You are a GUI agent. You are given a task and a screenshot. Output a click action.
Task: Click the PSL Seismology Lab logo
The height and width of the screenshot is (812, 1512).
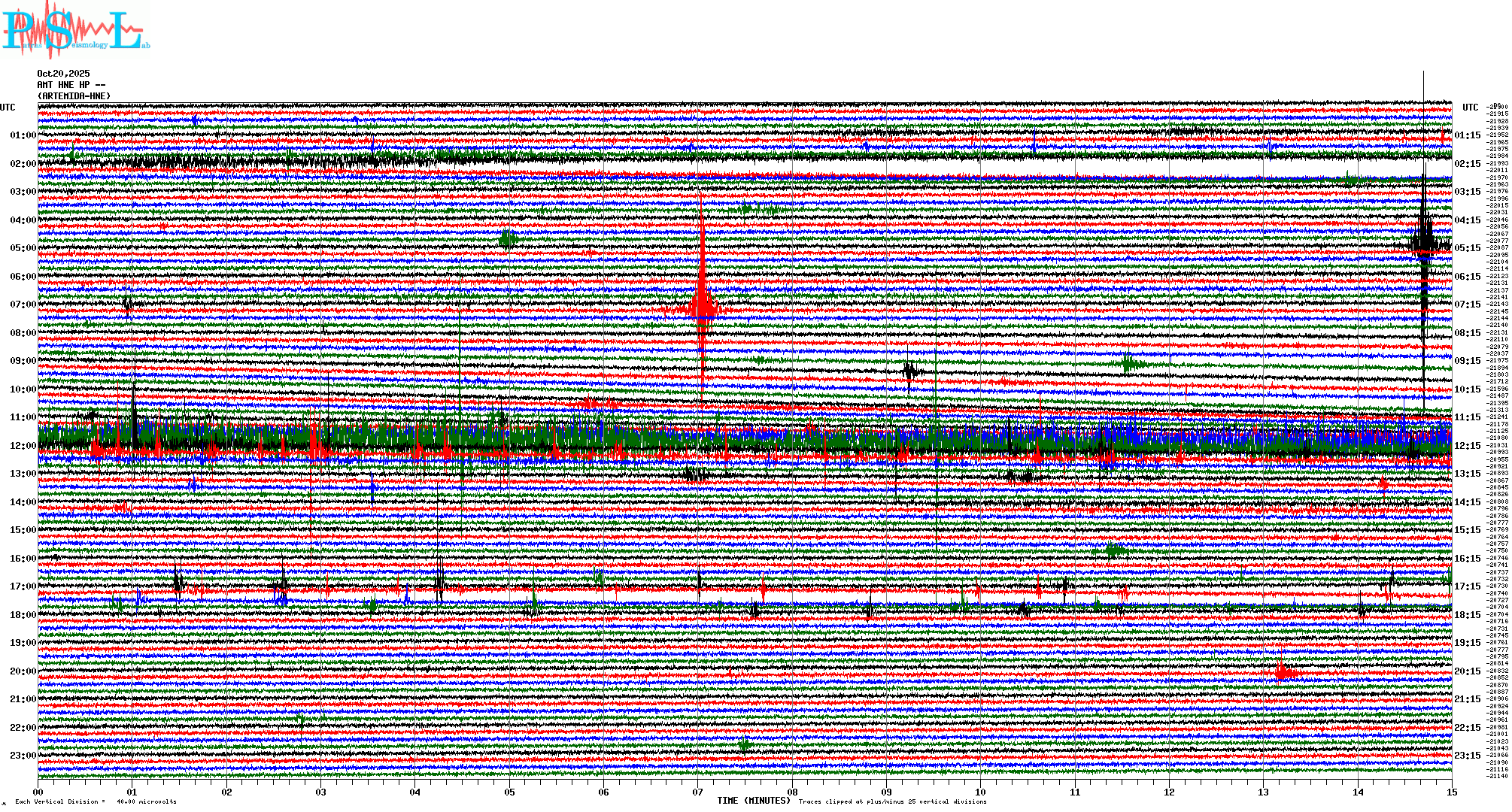75,30
